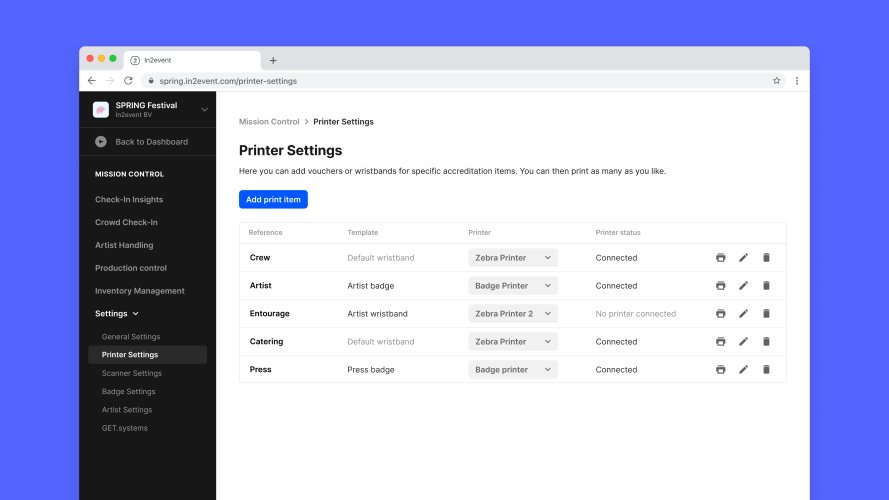Print the Press item
This screenshot has height=500, width=889.
click(721, 370)
